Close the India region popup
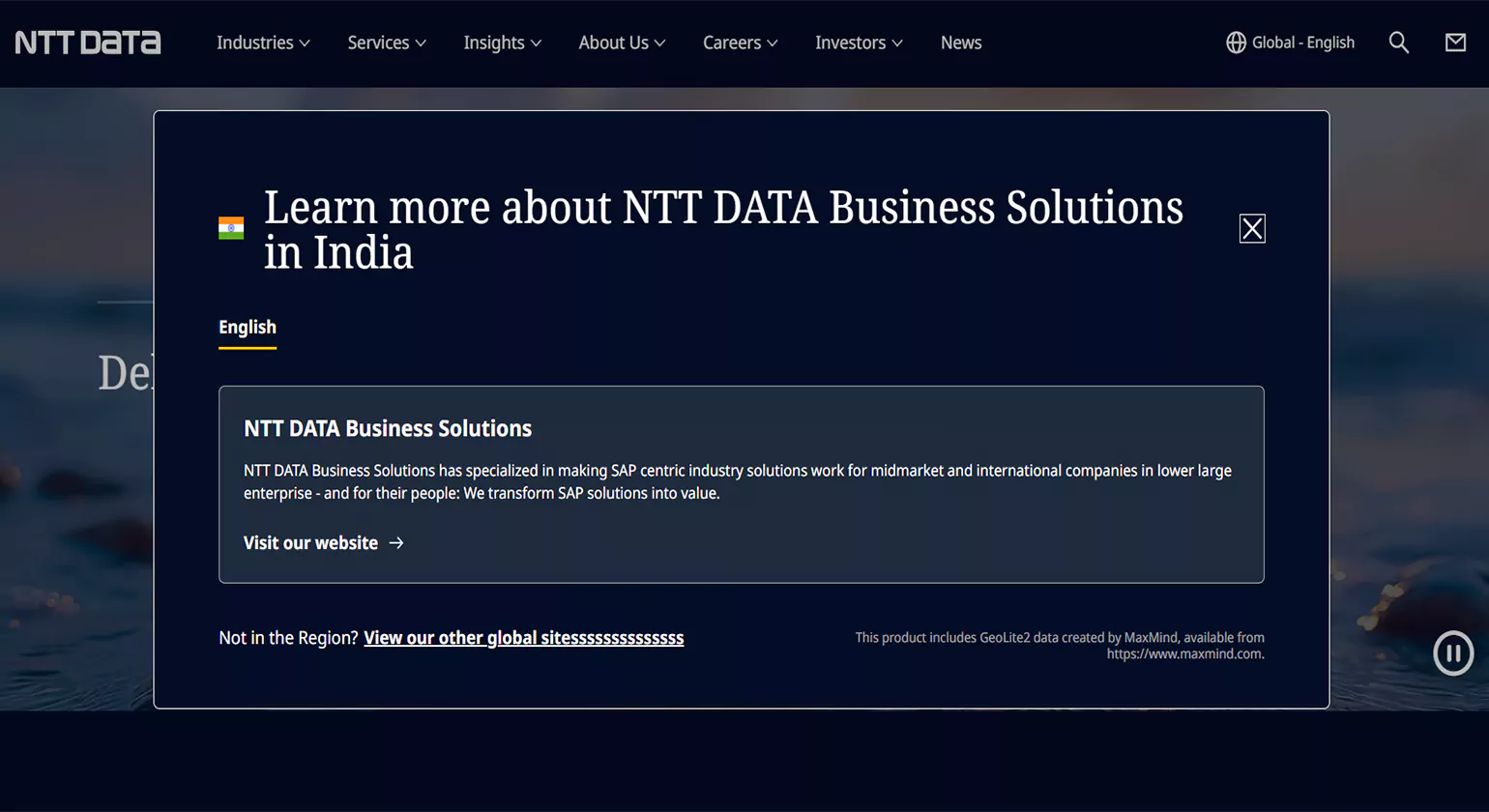Screen dimensions: 1489x812 tap(1252, 228)
